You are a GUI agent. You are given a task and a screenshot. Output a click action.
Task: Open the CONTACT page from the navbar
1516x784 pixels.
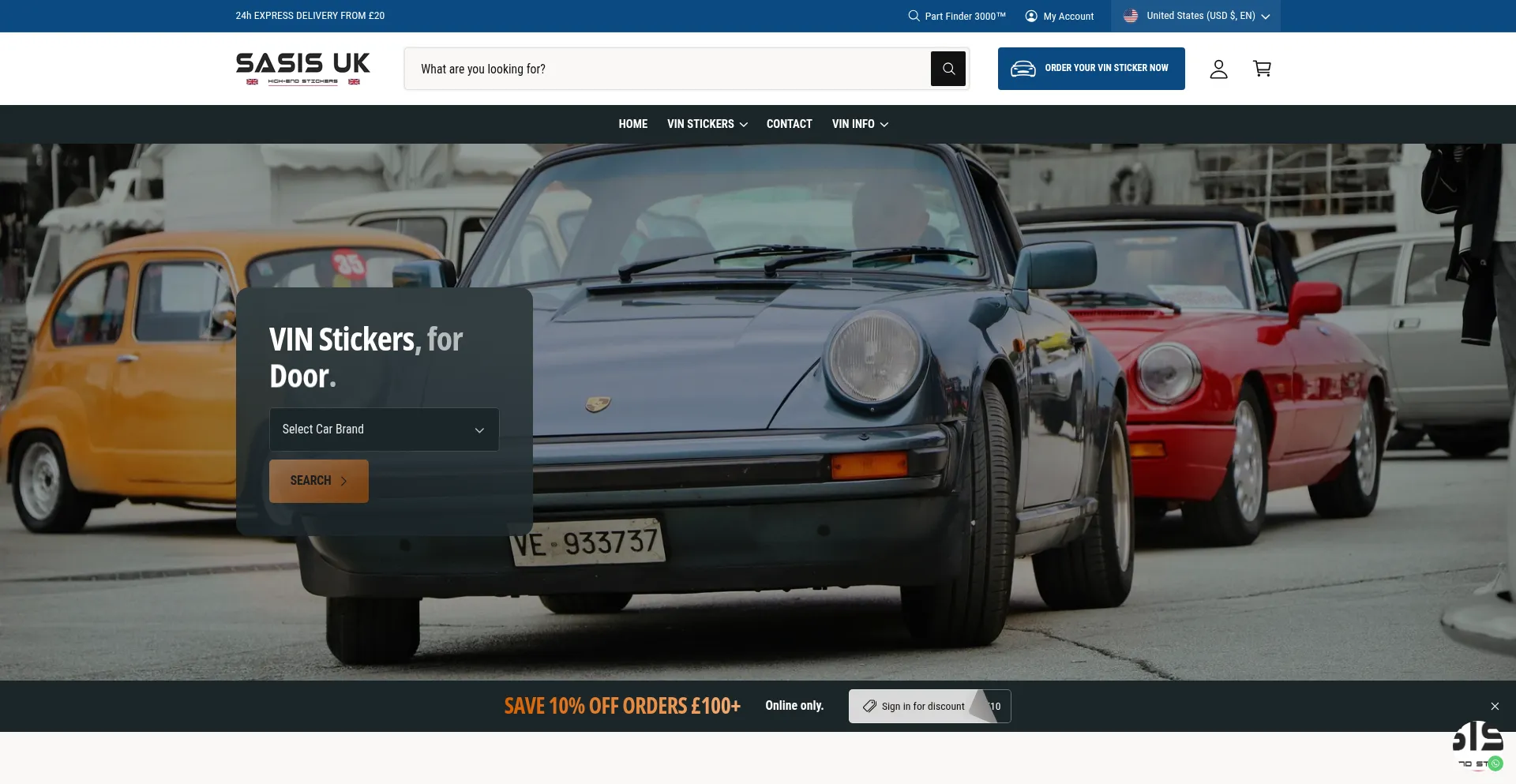pos(789,124)
